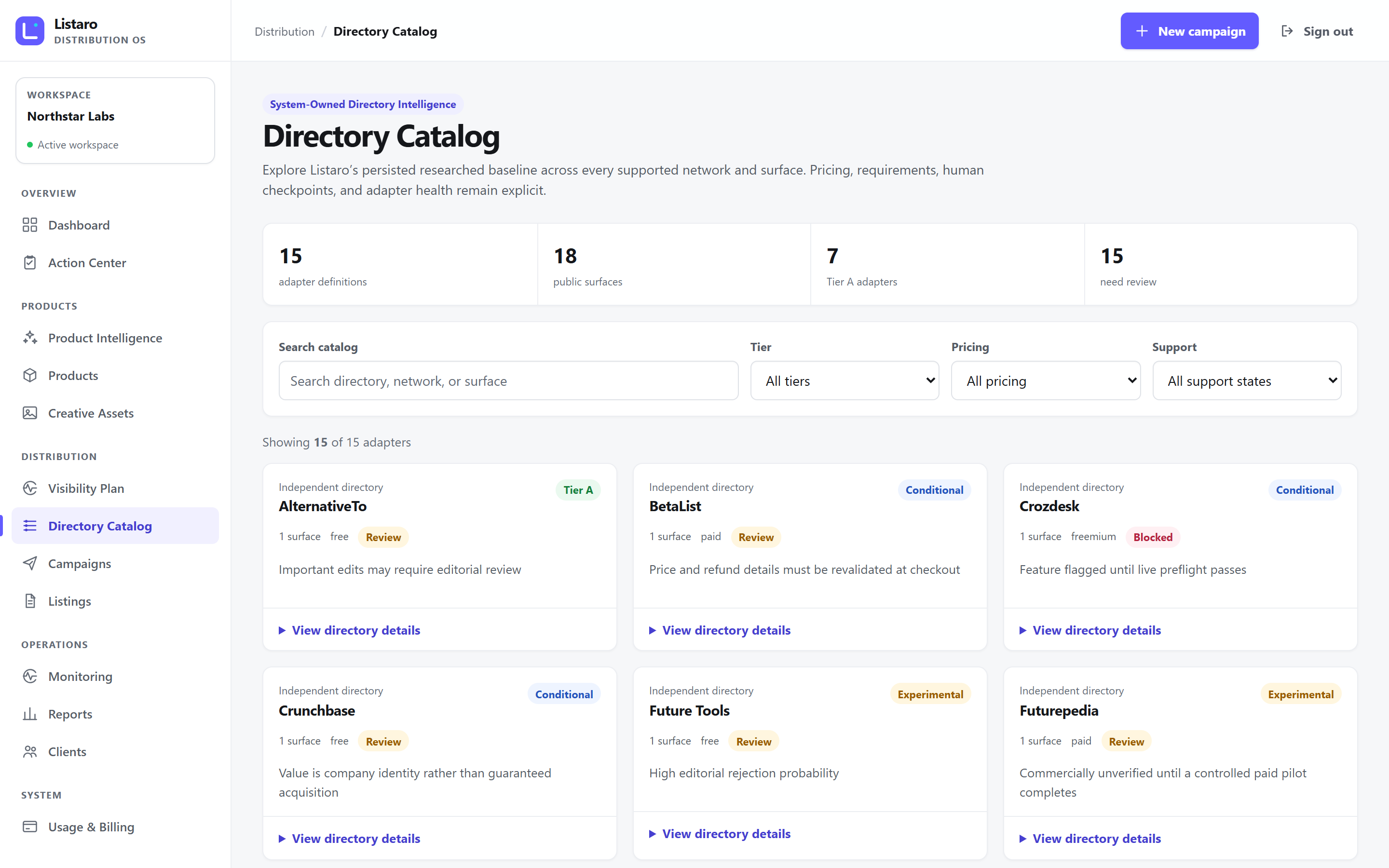This screenshot has width=1389, height=868.
Task: Go to Campaigns in the sidebar
Action: (115, 564)
